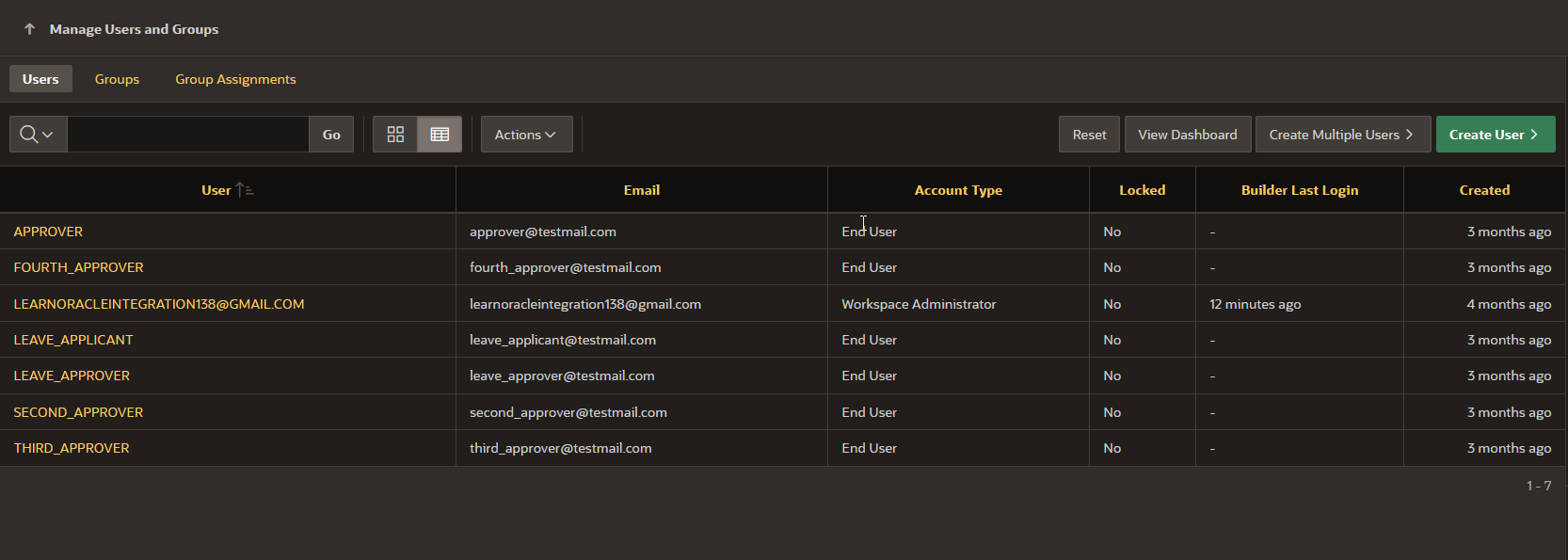Open the LEAVE_APPROVER user link
The width and height of the screenshot is (1568, 560).
72,376
